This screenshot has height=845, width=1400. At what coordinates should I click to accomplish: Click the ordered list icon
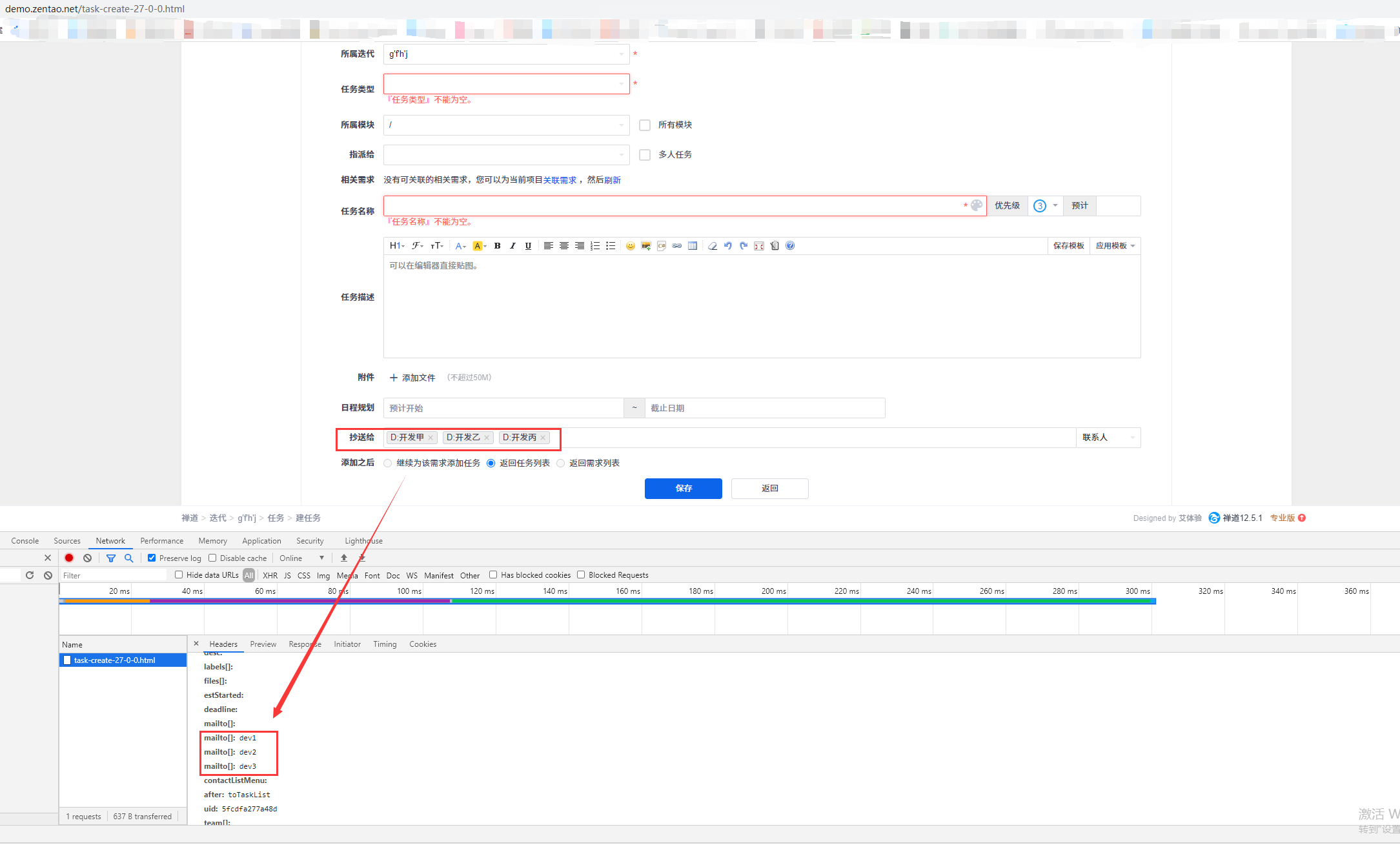click(595, 246)
